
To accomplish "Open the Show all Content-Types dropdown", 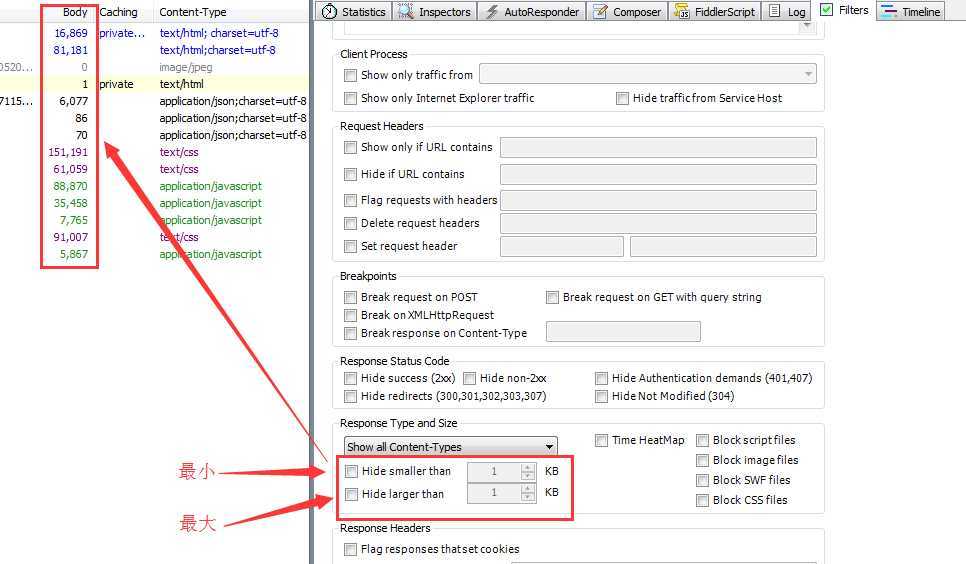I will (450, 446).
